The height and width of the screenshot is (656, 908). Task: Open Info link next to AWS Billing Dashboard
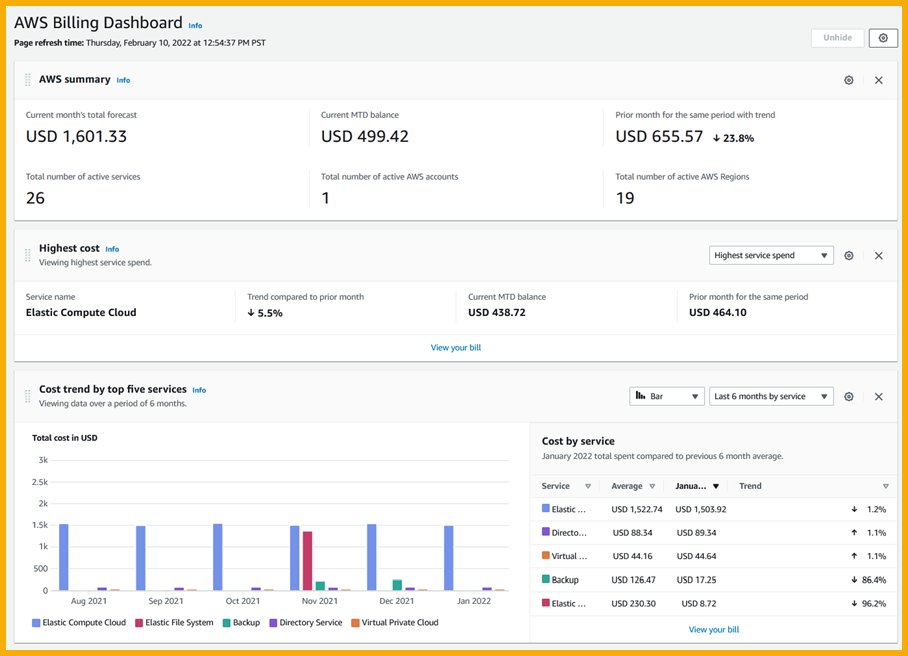195,25
